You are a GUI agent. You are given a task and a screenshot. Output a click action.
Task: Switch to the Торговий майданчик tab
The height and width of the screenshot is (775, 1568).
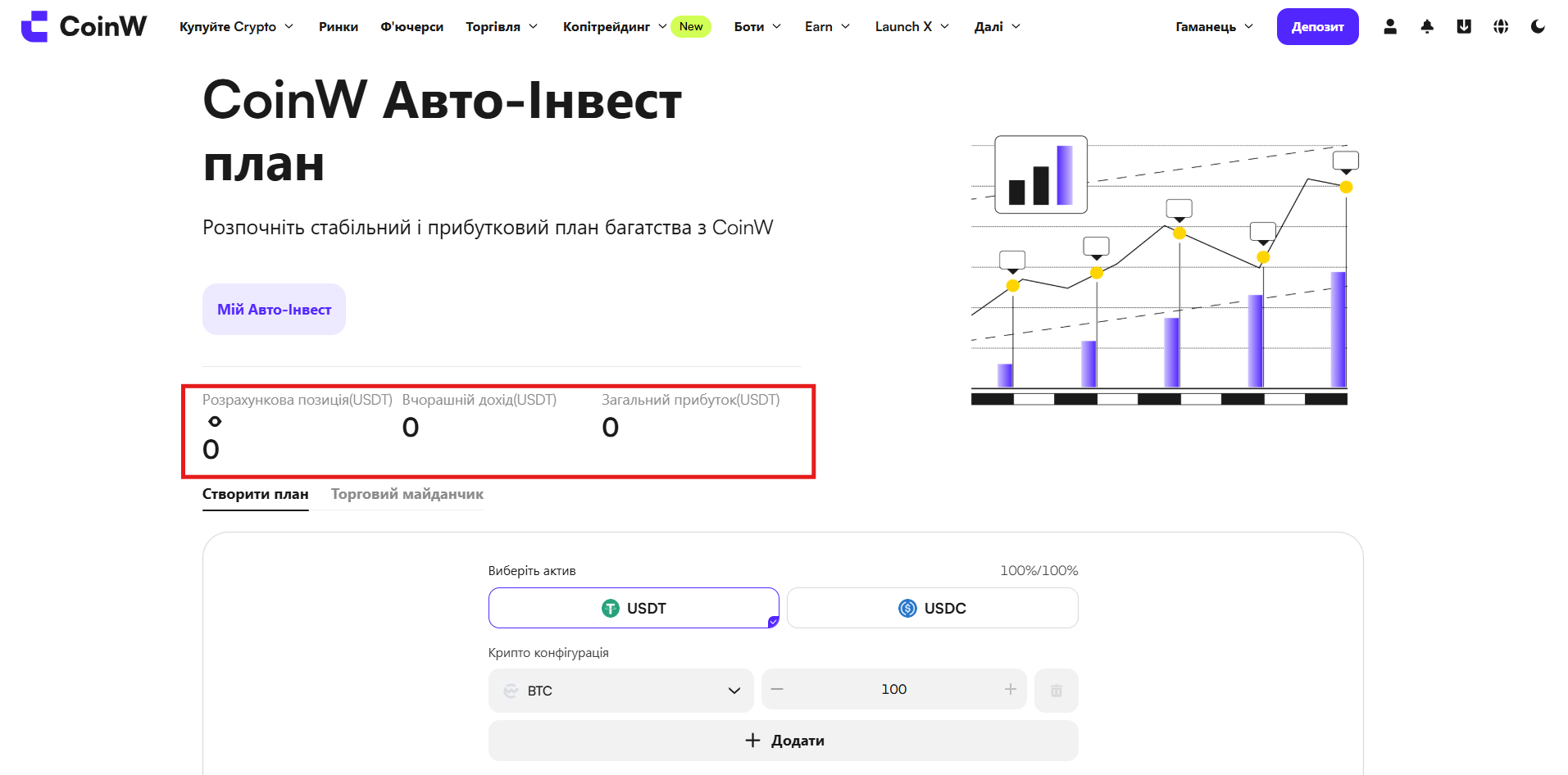tap(407, 494)
